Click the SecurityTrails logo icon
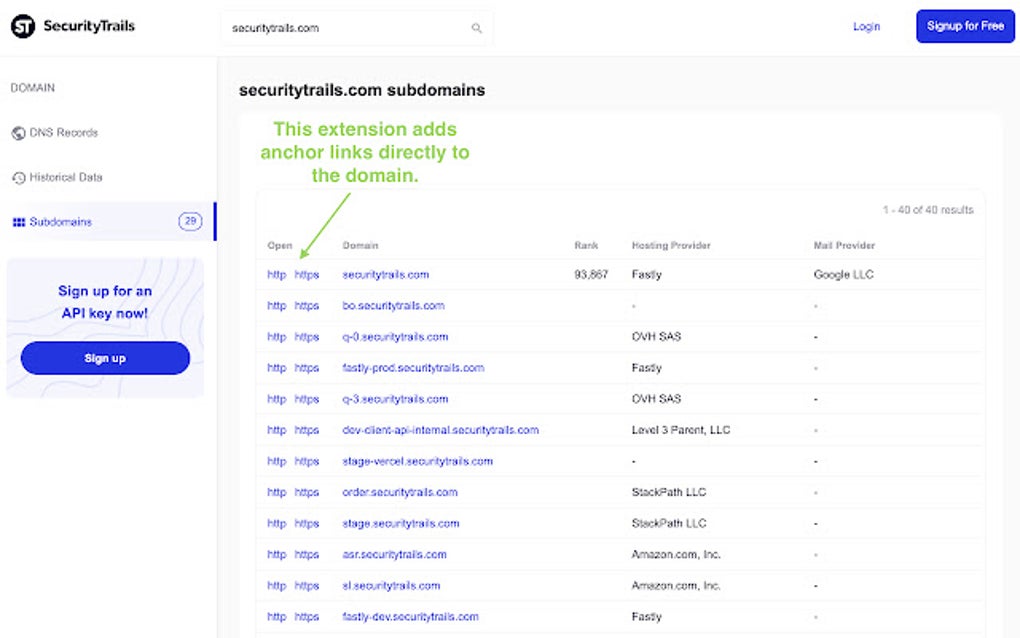The image size is (1020, 638). 22,26
